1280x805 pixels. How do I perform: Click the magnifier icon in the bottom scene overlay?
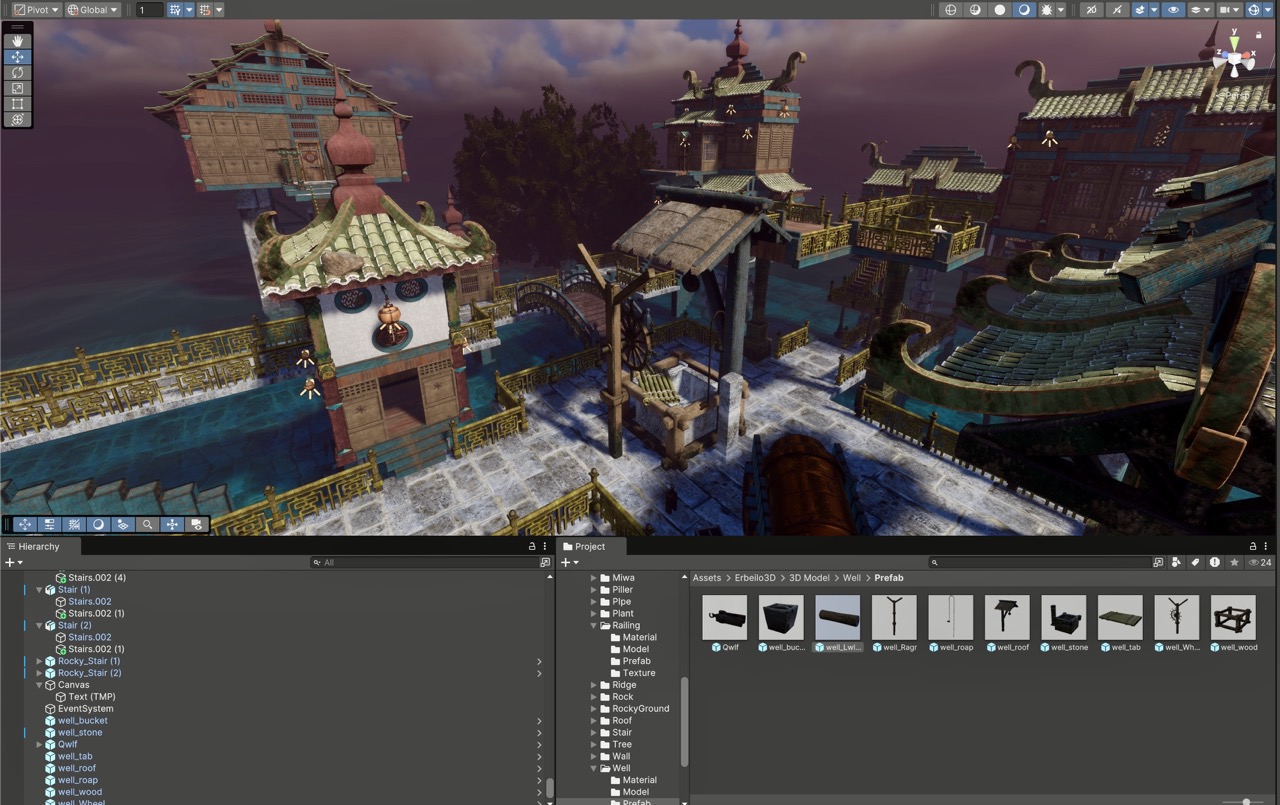(x=147, y=524)
